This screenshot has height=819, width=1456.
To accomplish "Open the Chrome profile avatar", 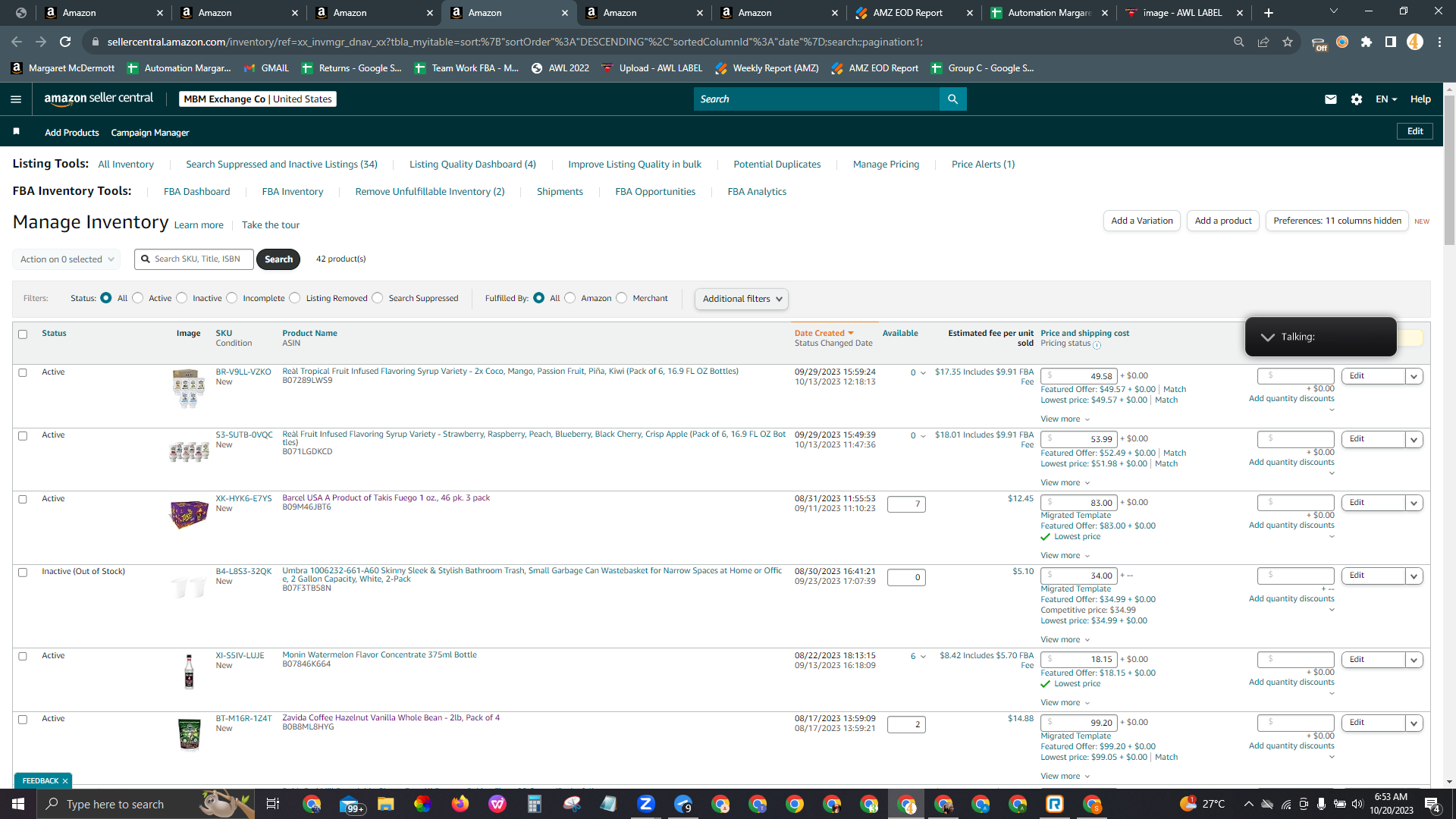I will [x=1415, y=42].
